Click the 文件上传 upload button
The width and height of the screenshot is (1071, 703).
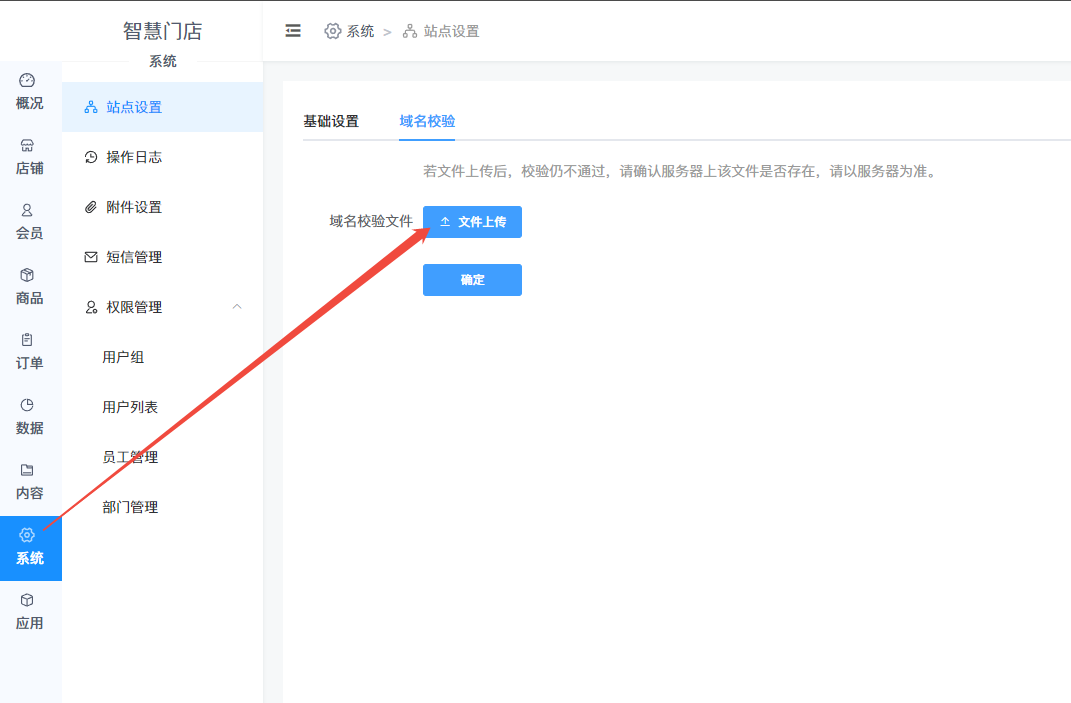pyautogui.click(x=472, y=222)
